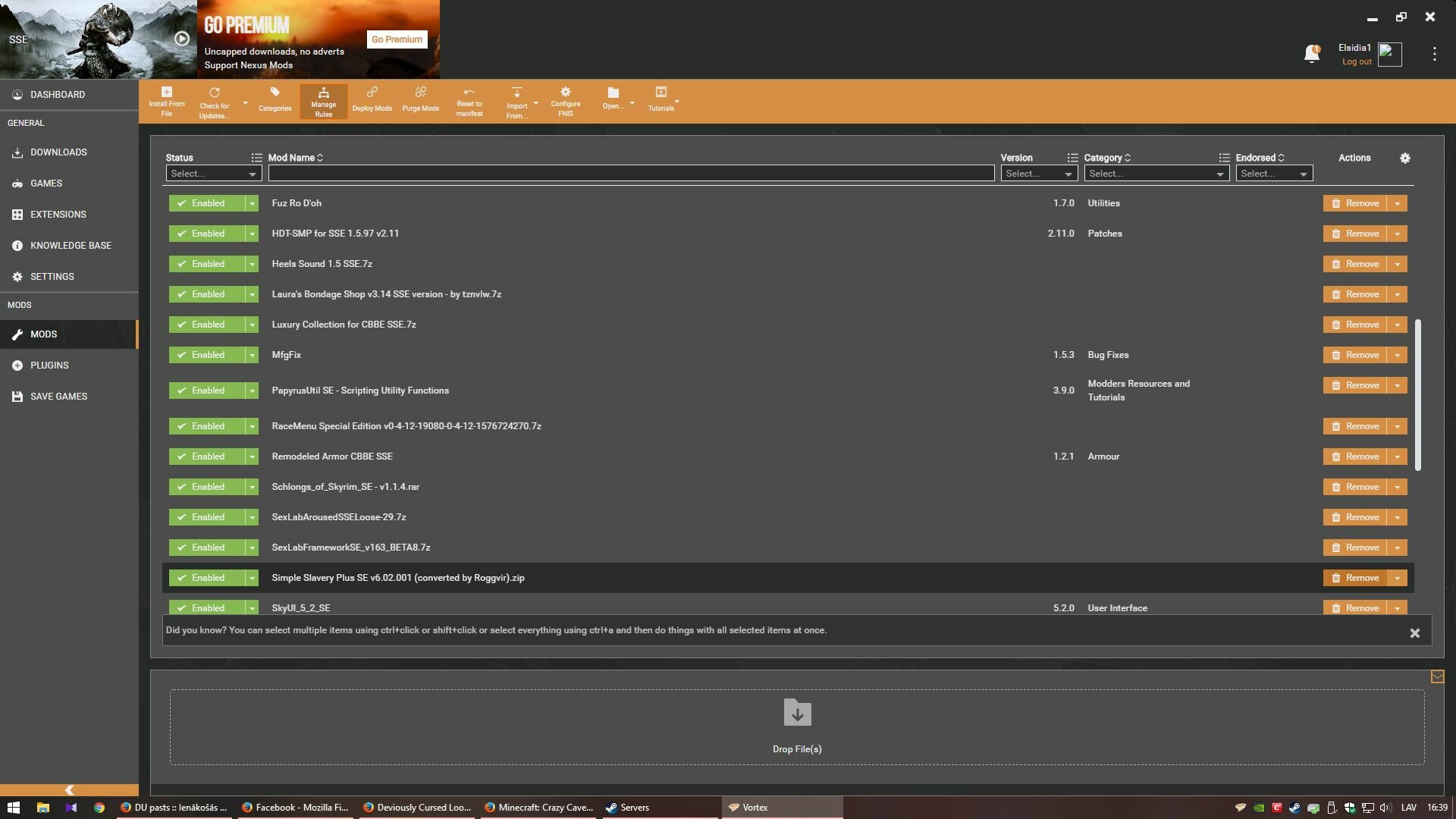
Task: Click the user avatar image
Action: pyautogui.click(x=1389, y=55)
